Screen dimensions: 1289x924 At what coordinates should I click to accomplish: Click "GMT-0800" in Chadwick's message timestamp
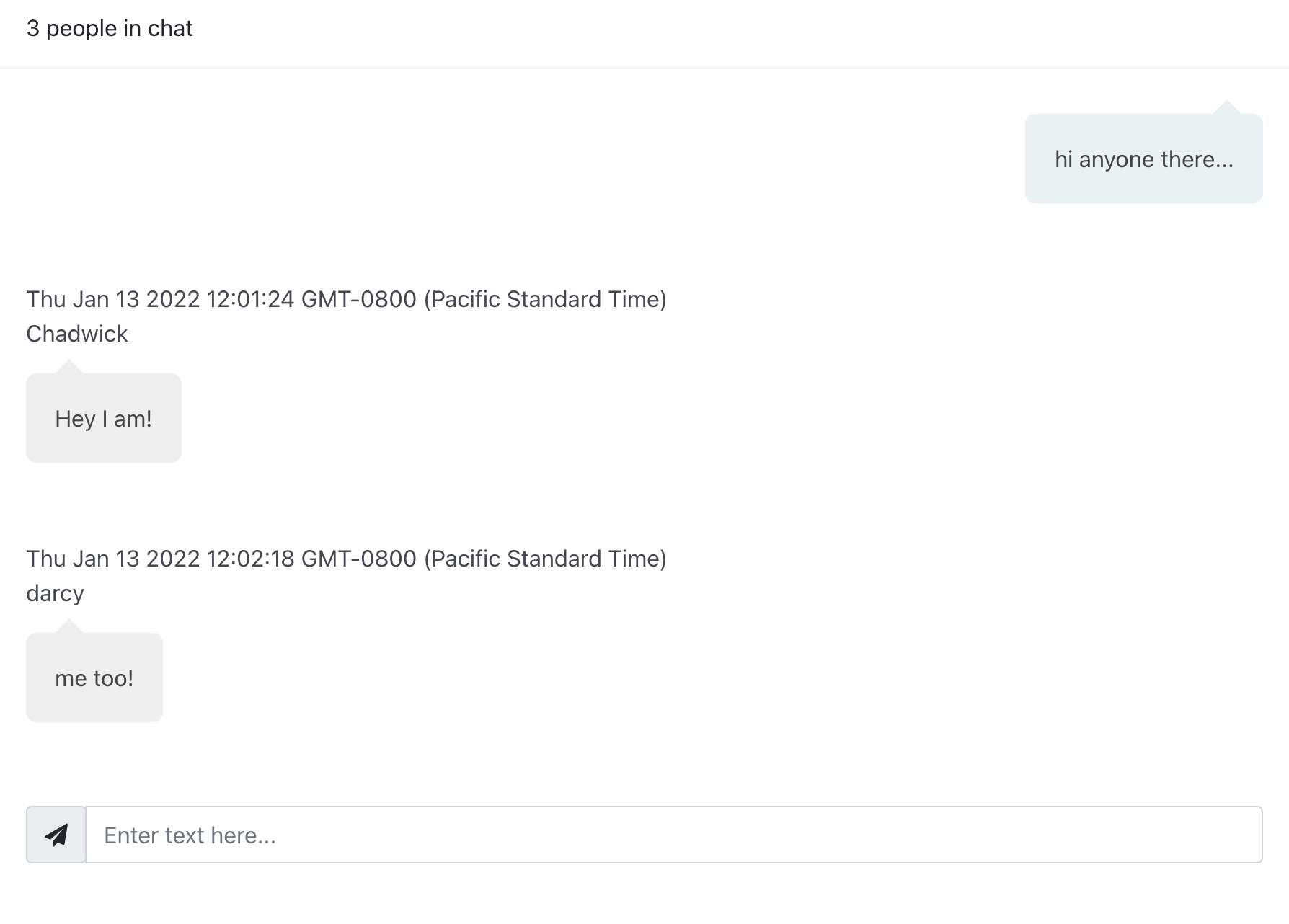[358, 299]
